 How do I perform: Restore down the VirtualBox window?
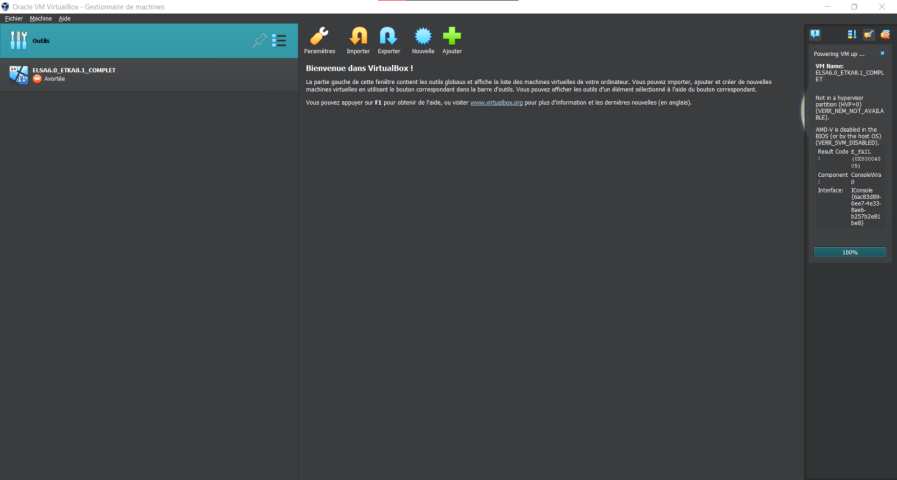[854, 7]
